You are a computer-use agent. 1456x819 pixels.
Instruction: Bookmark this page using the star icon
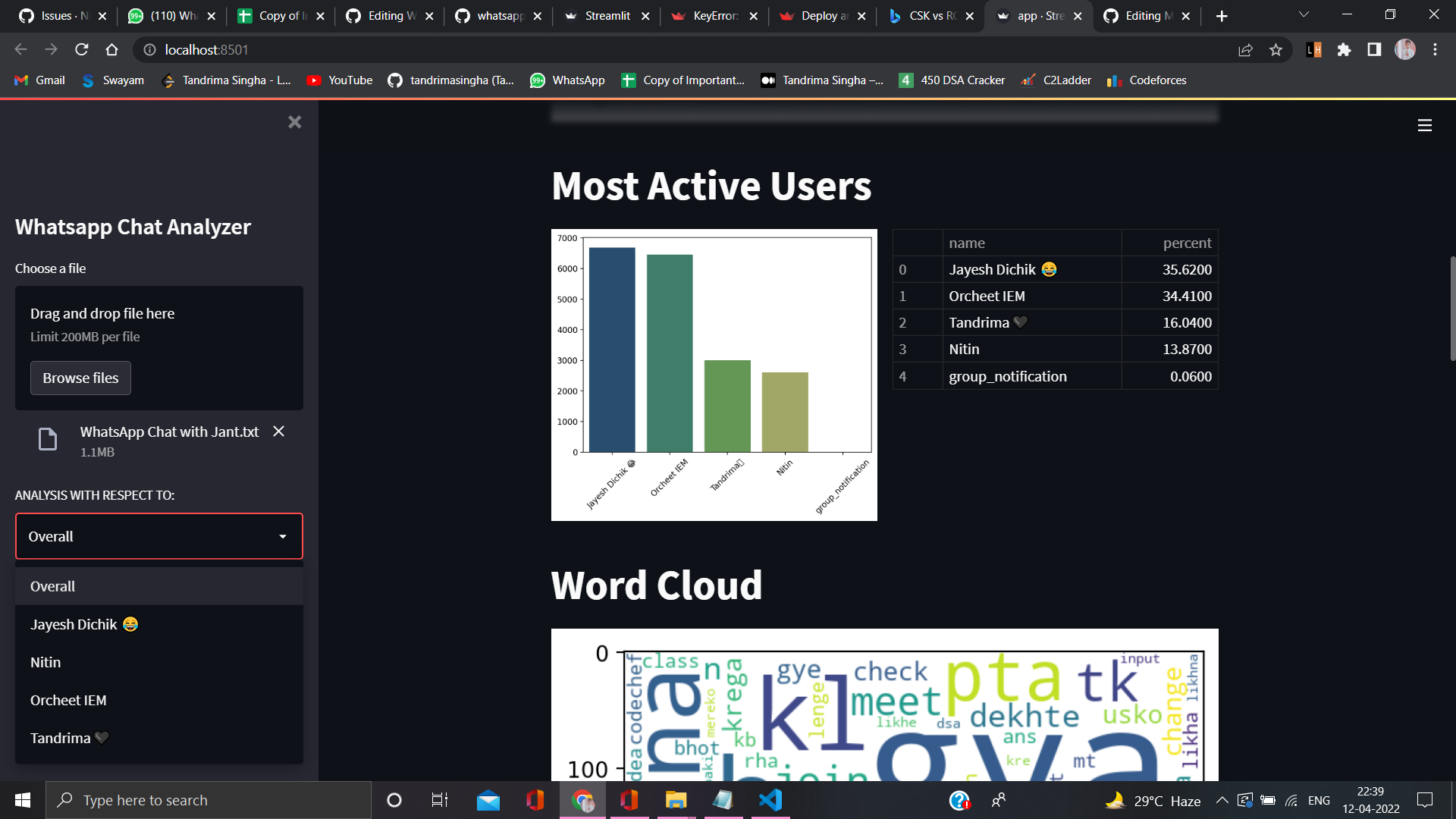[1276, 49]
